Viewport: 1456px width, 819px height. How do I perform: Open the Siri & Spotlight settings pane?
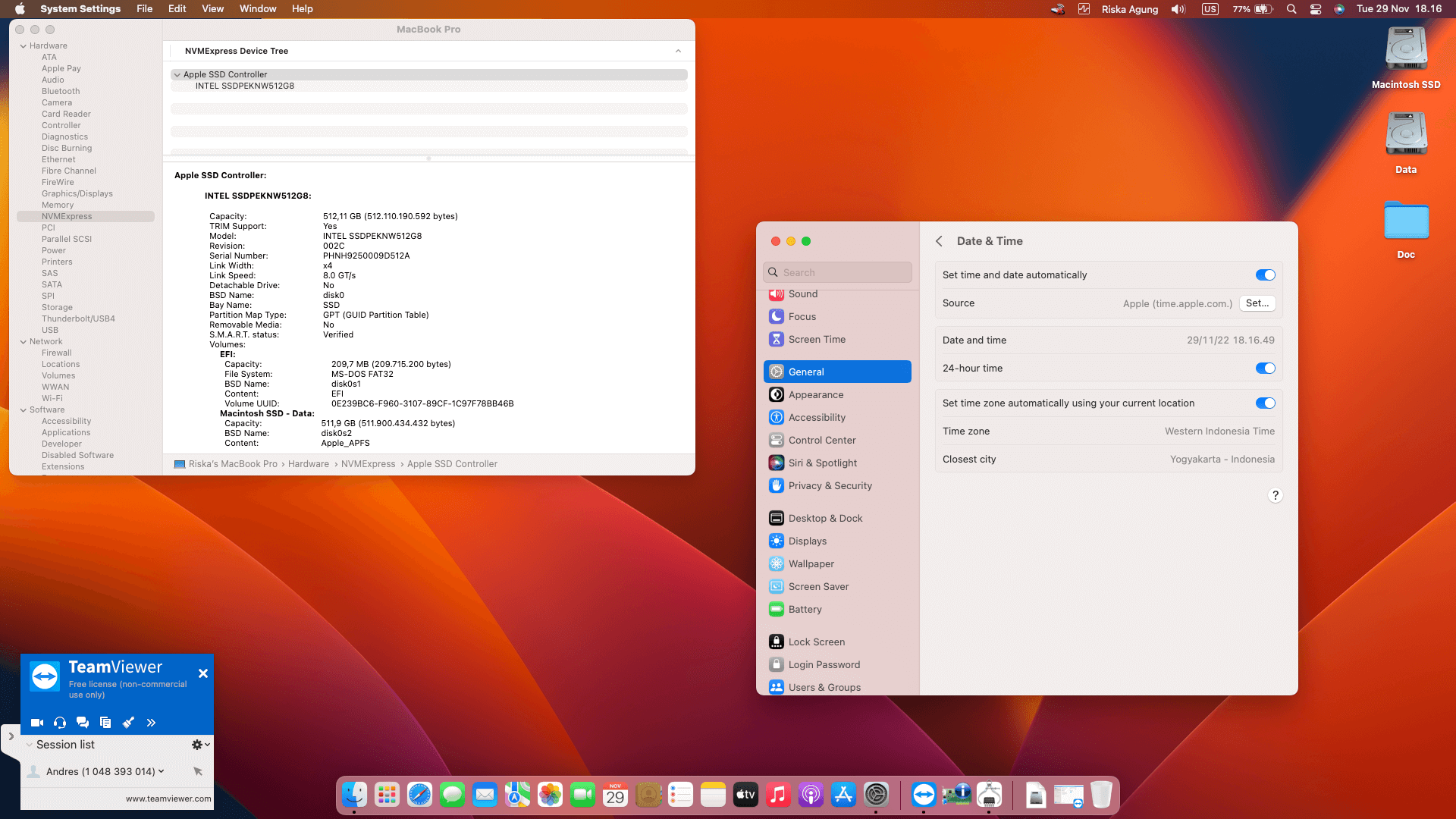click(822, 463)
